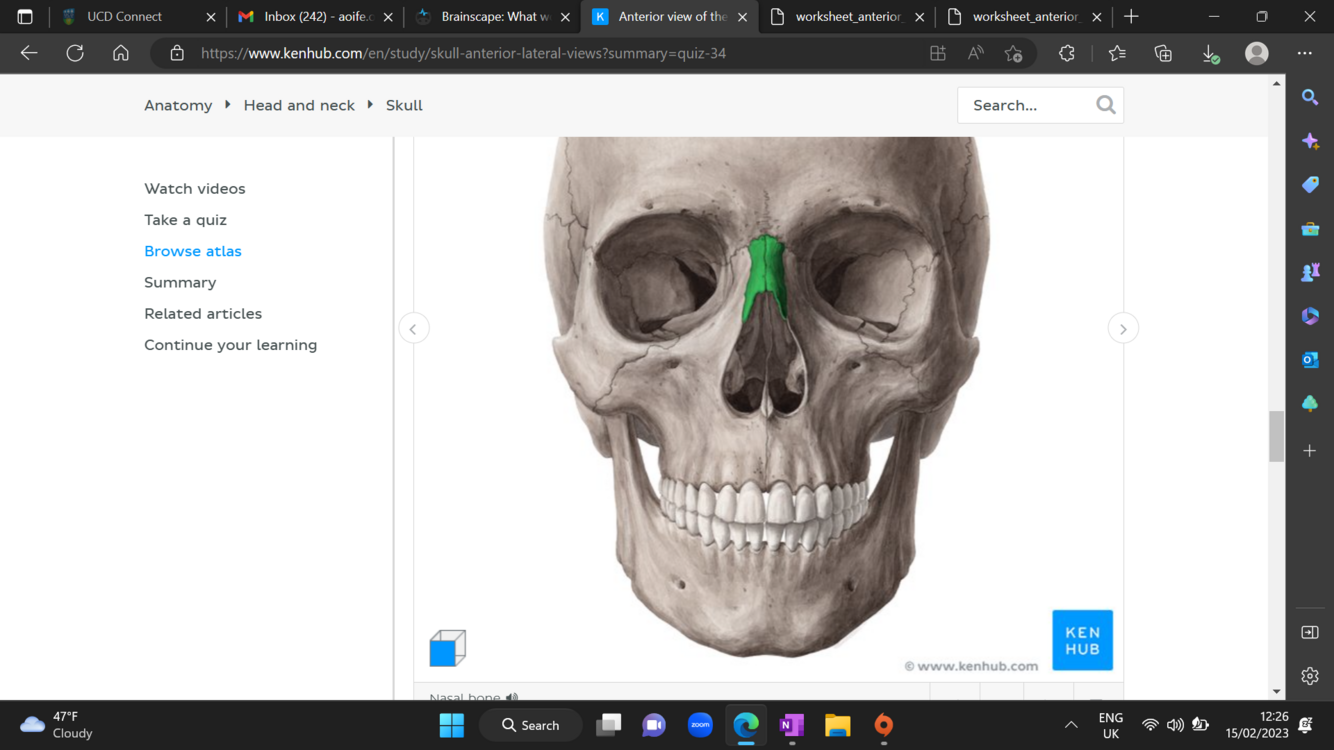Show previous atlas image
Screen dimensions: 1334x750
click(414, 329)
